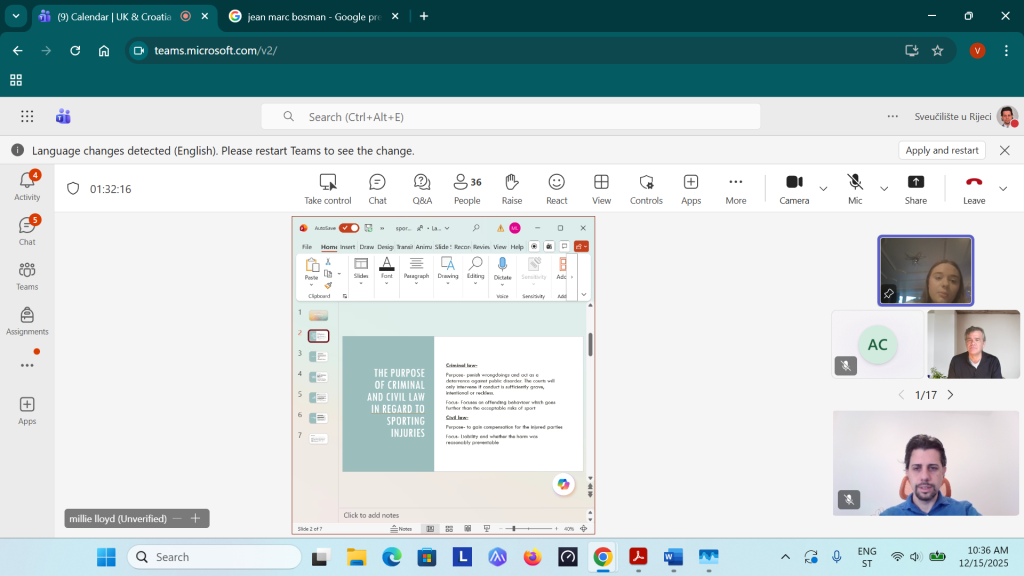Expand the Mic options arrow
The height and width of the screenshot is (576, 1024).
884,188
